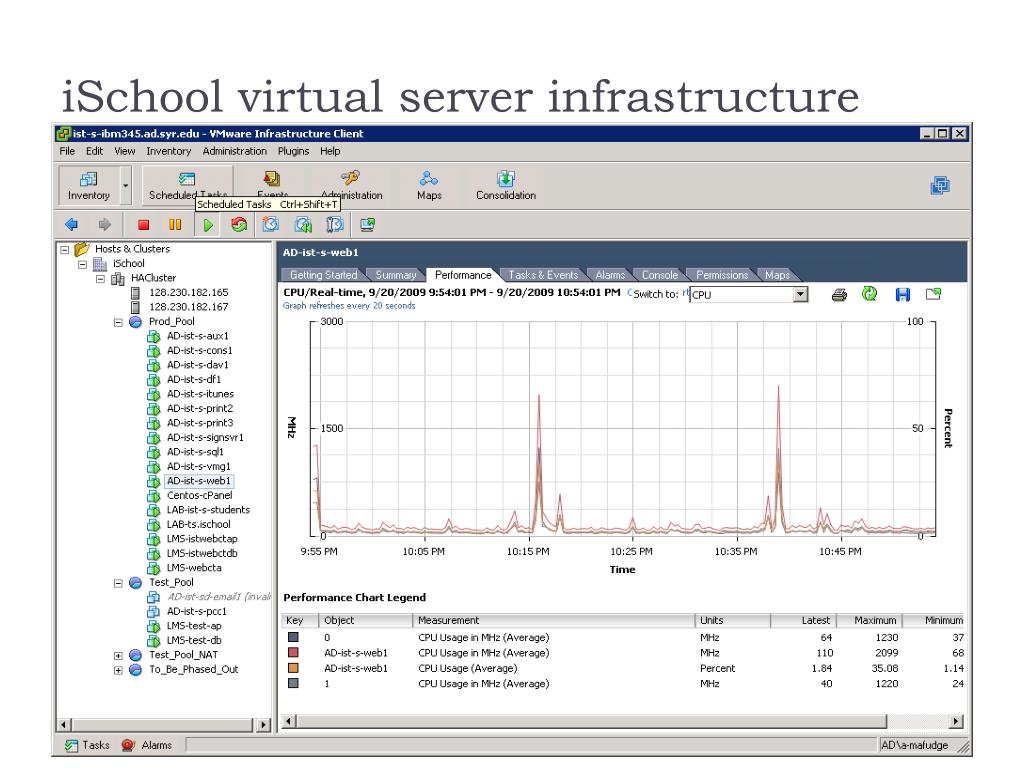The width and height of the screenshot is (1024, 768).
Task: Open the Inventory toolbar button
Action: coord(89,185)
